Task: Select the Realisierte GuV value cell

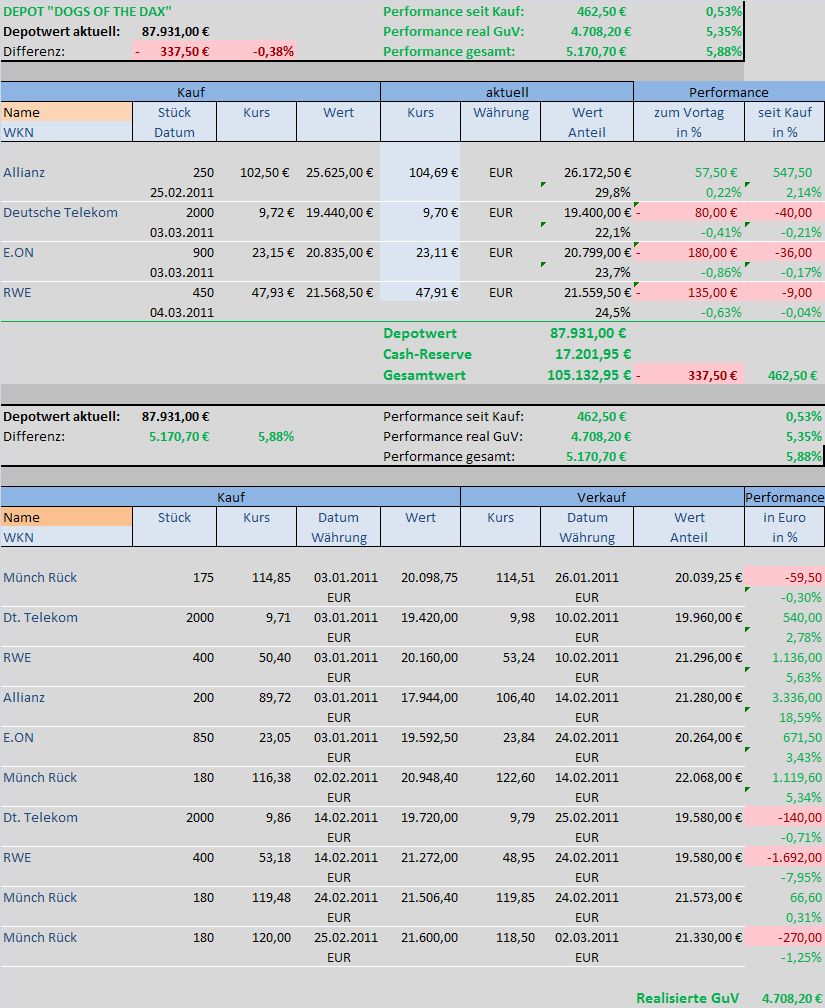Action: (793, 998)
